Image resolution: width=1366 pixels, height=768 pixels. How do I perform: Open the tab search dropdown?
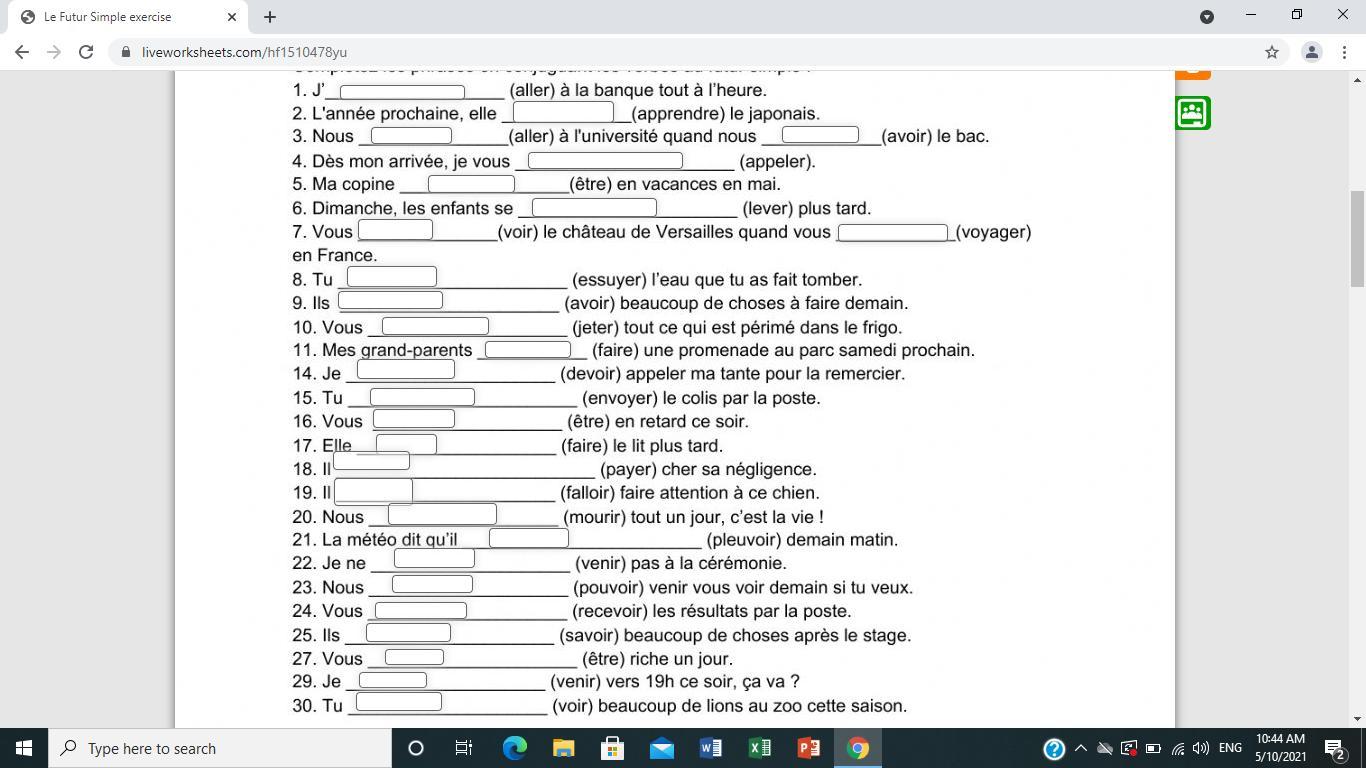pyautogui.click(x=1207, y=16)
